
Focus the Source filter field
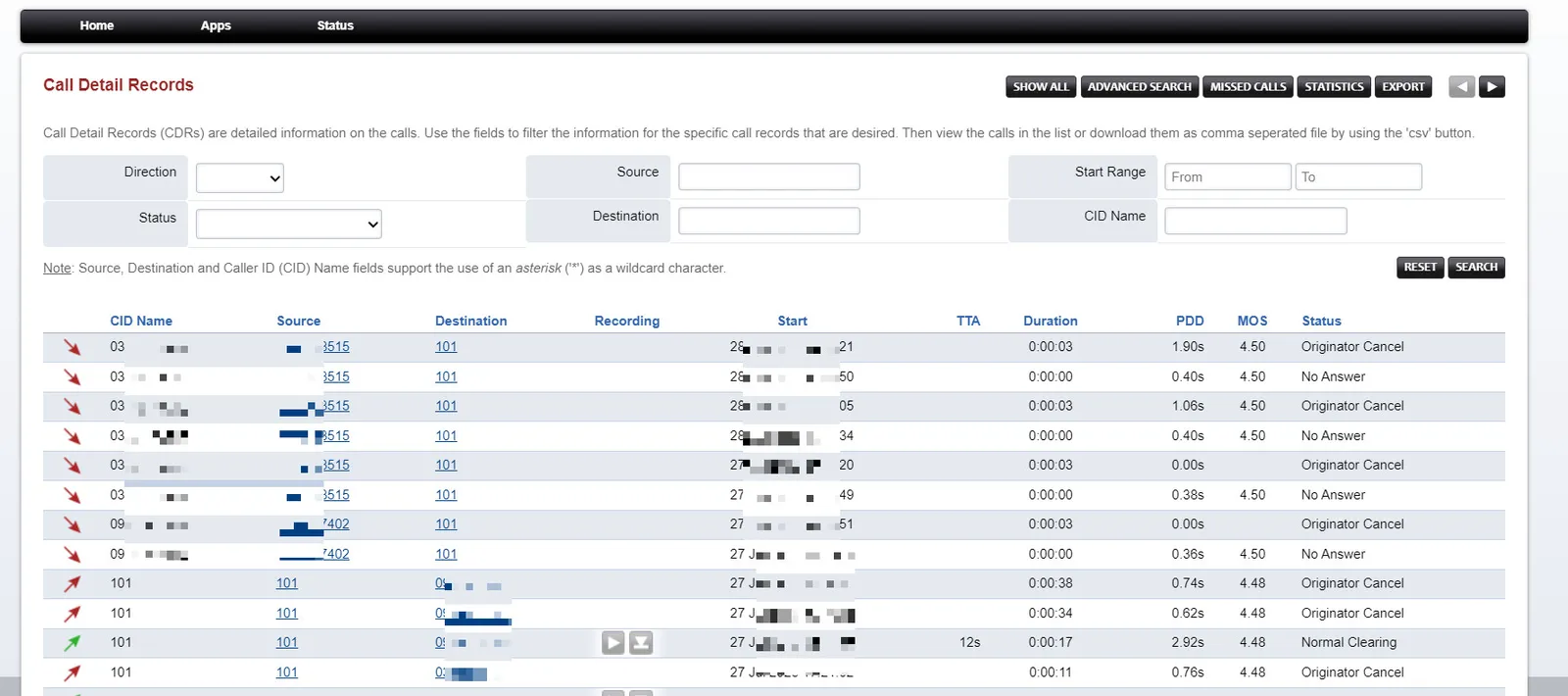769,176
